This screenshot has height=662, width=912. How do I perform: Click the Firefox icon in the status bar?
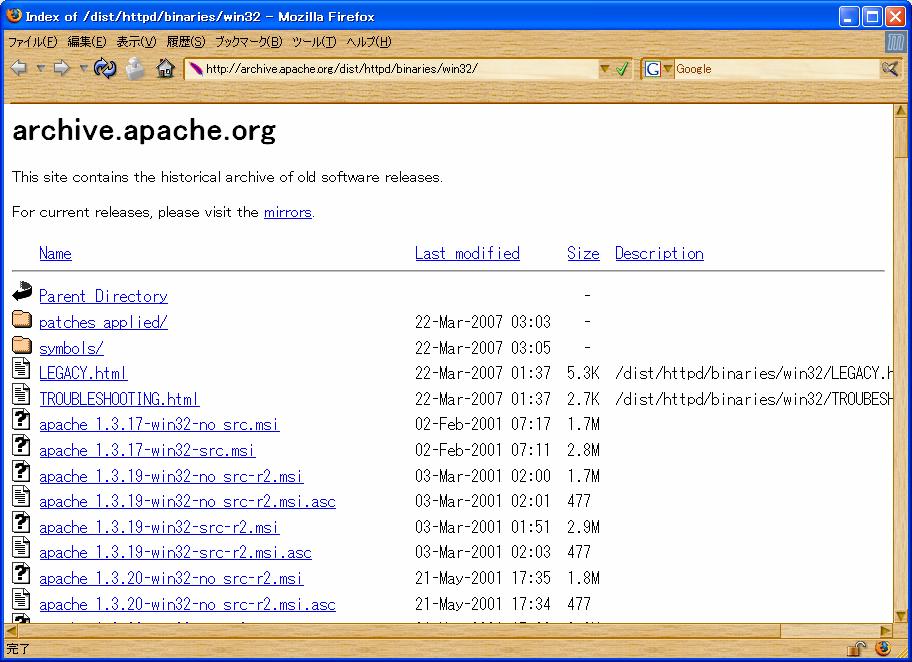coord(882,648)
